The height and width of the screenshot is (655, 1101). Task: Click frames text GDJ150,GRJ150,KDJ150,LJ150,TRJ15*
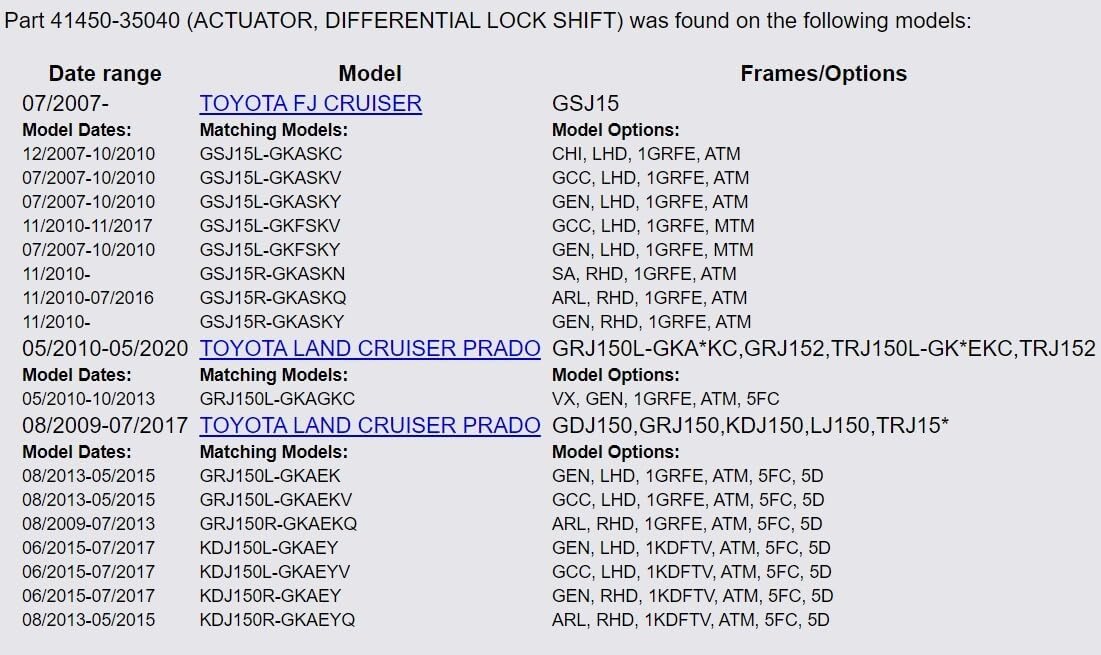(x=750, y=426)
